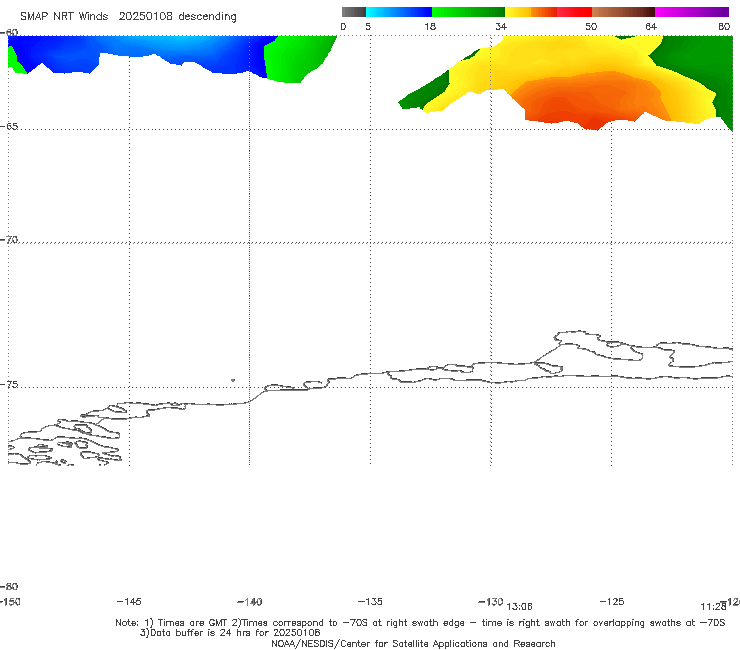Click the small island marker near -141
740x650 pixels.
pyautogui.click(x=233, y=380)
